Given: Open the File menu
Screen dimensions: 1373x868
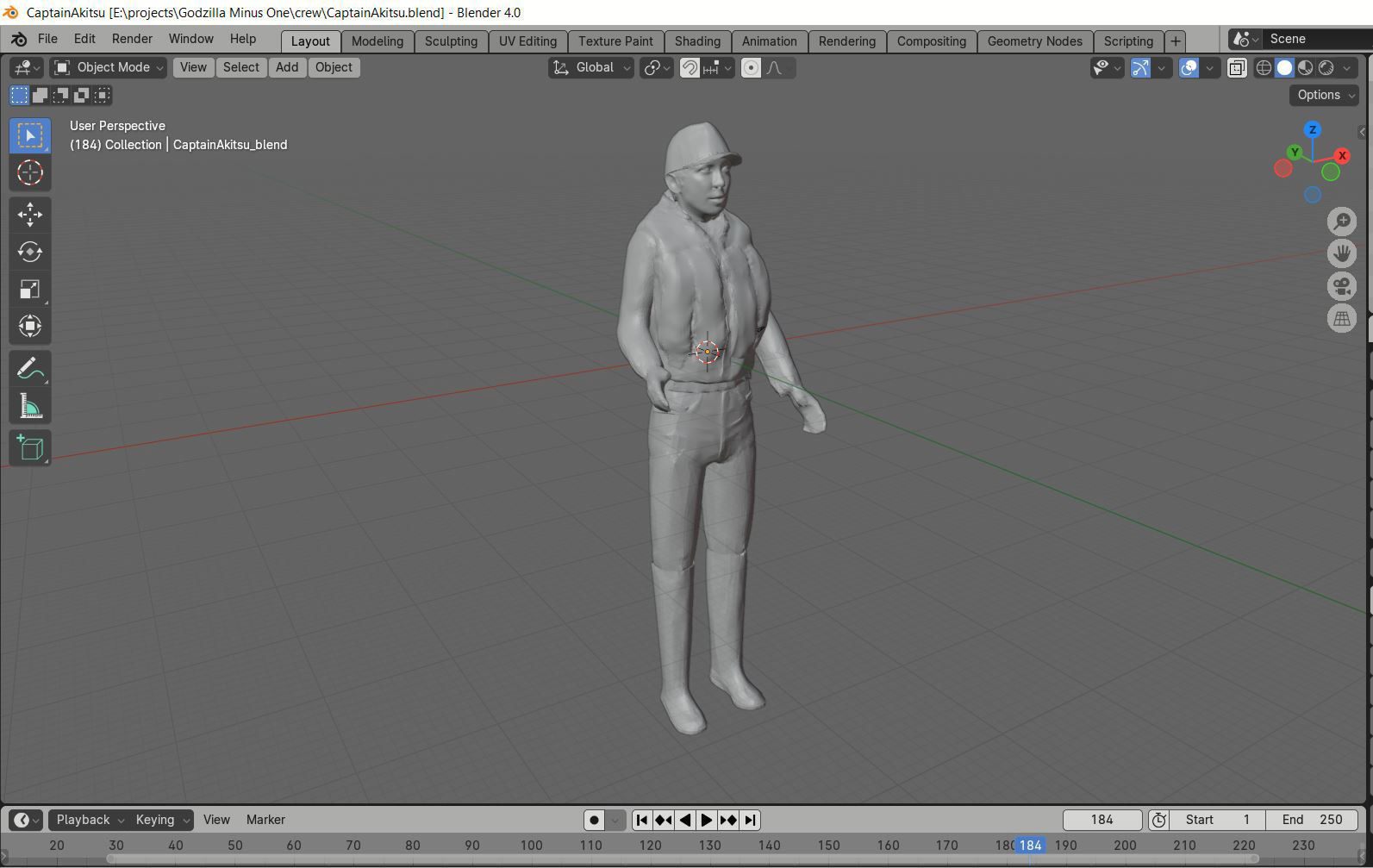Looking at the screenshot, I should pos(47,39).
